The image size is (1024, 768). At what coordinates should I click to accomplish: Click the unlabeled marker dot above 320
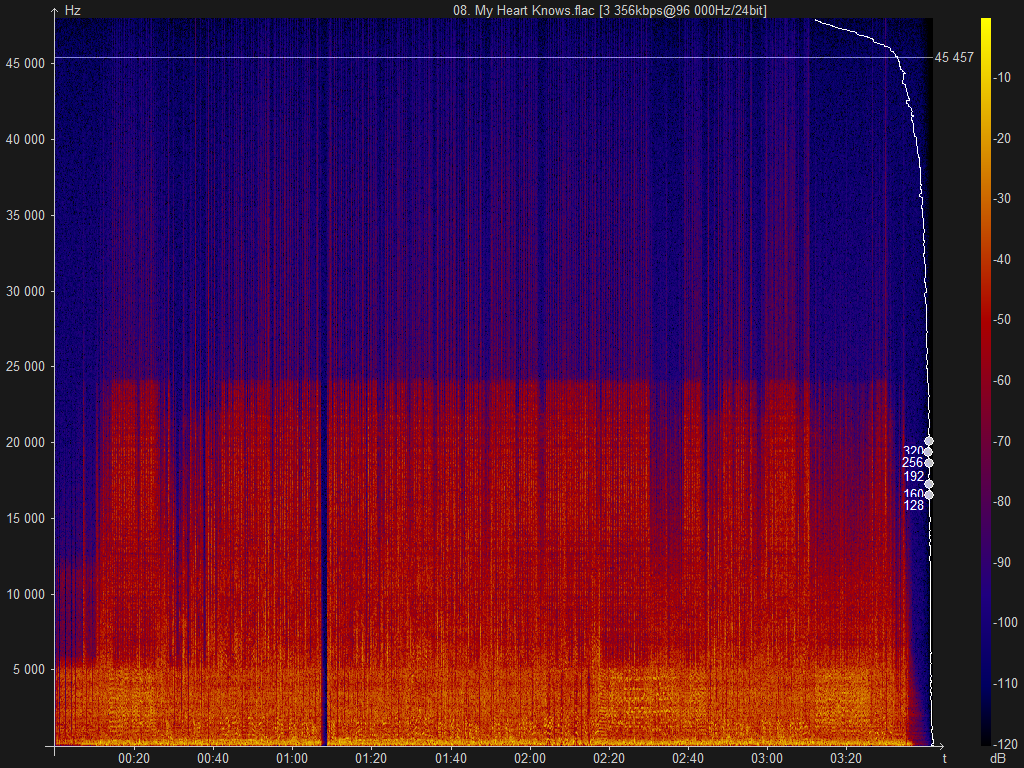pyautogui.click(x=928, y=440)
